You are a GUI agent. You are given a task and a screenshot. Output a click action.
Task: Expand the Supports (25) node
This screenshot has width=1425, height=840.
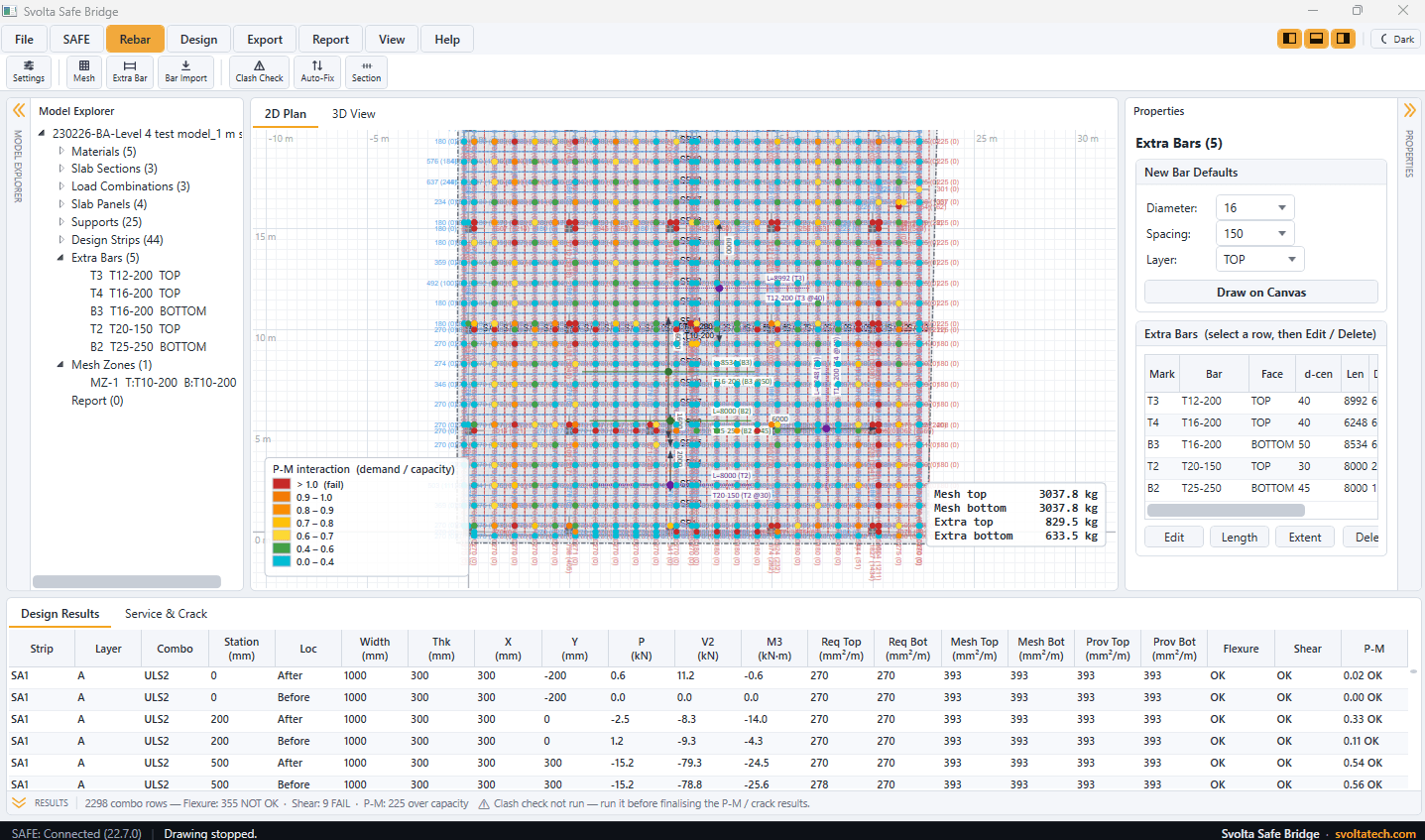click(61, 222)
